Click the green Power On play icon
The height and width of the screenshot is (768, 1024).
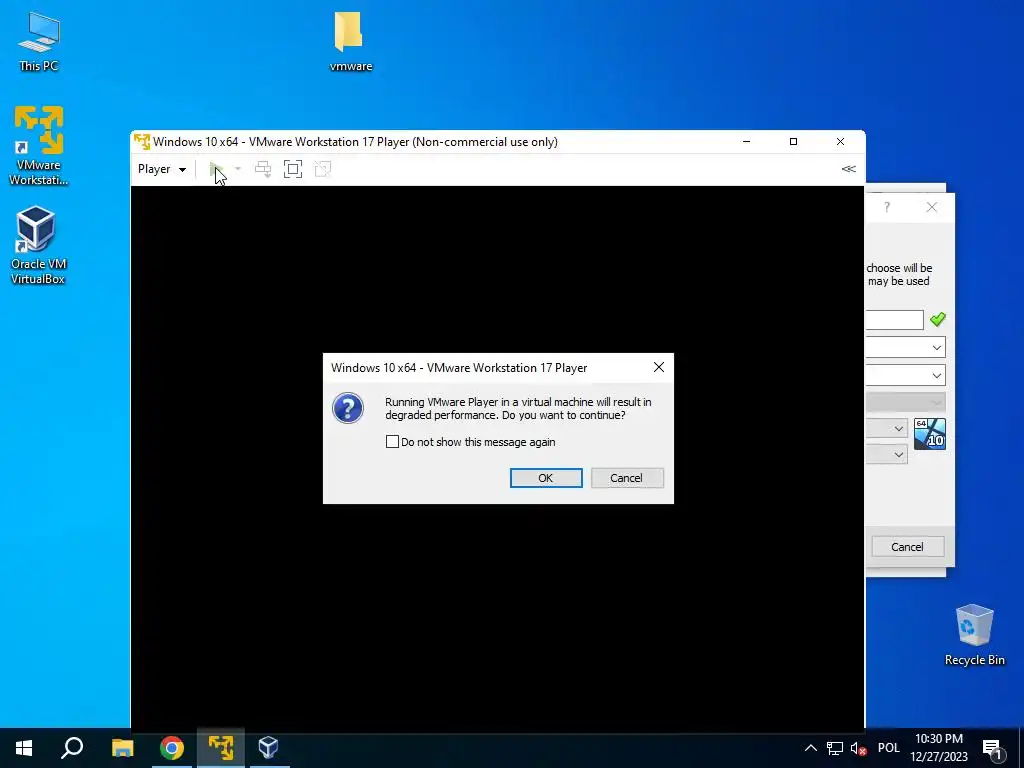(216, 169)
